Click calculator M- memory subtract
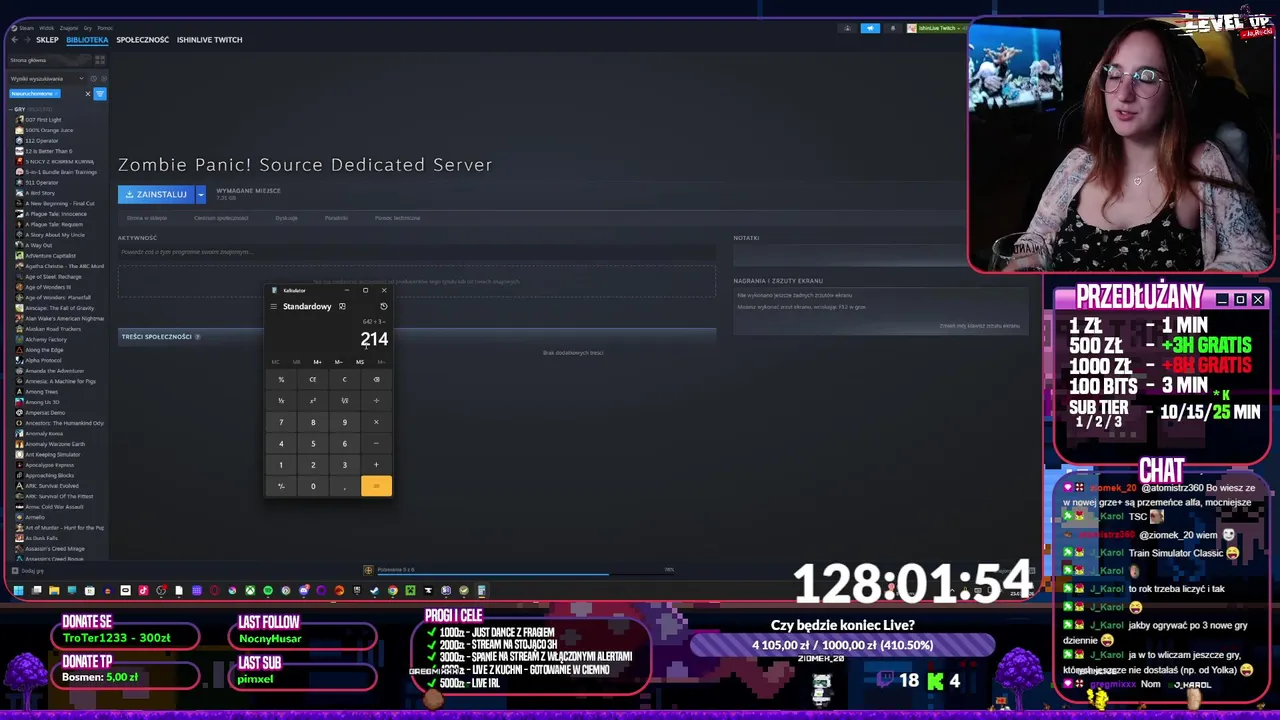Image resolution: width=1280 pixels, height=720 pixels. point(338,362)
